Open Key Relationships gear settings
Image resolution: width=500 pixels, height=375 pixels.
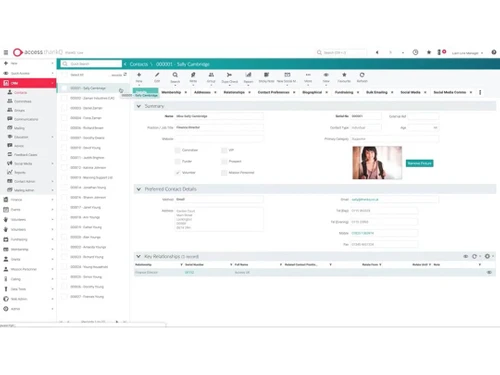pos(487,256)
